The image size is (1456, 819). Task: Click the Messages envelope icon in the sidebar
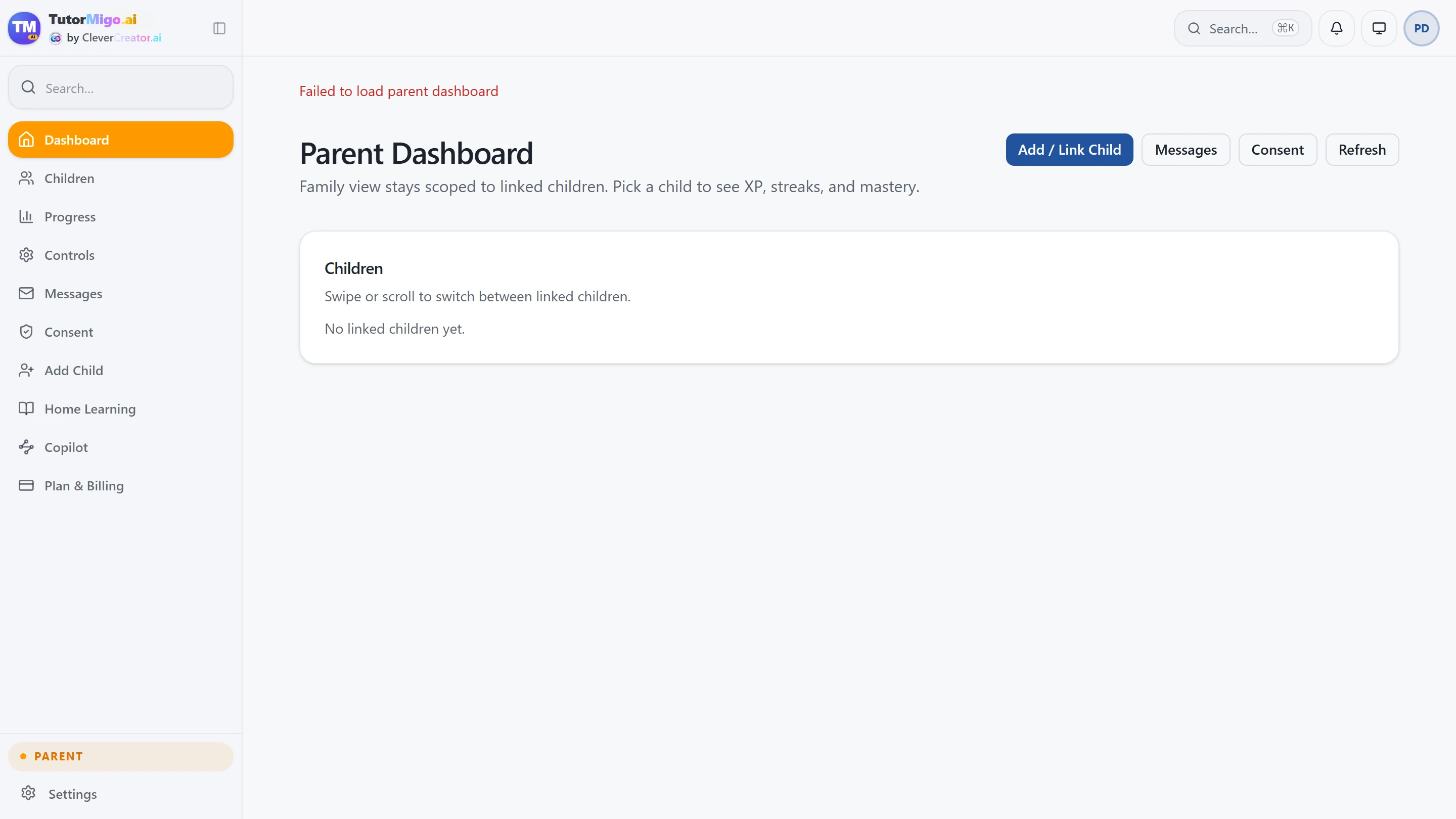click(x=27, y=293)
